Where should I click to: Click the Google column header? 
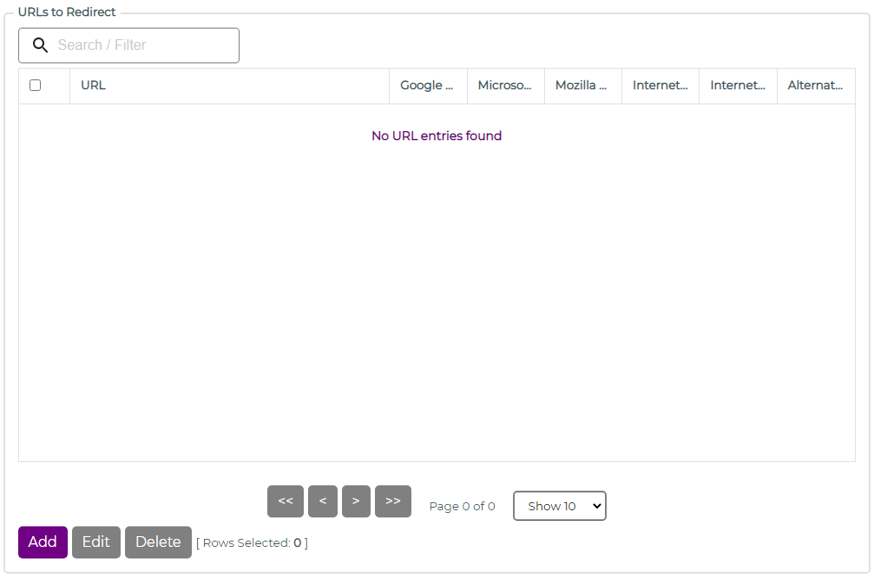(427, 85)
